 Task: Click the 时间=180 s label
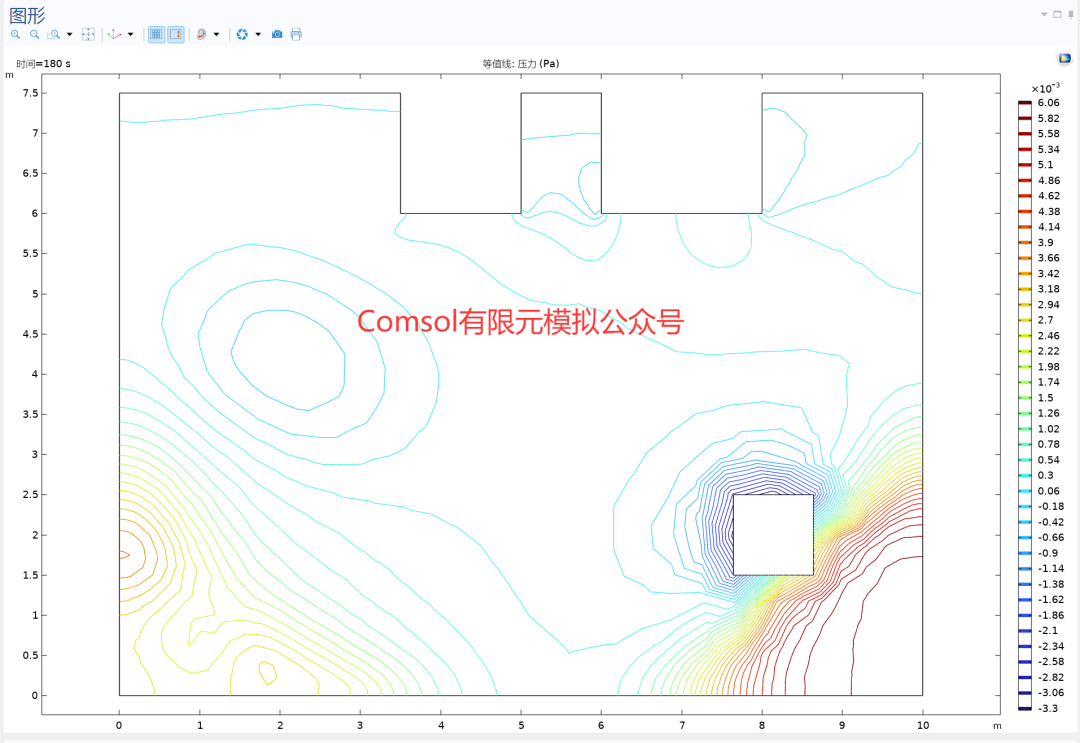[43, 63]
